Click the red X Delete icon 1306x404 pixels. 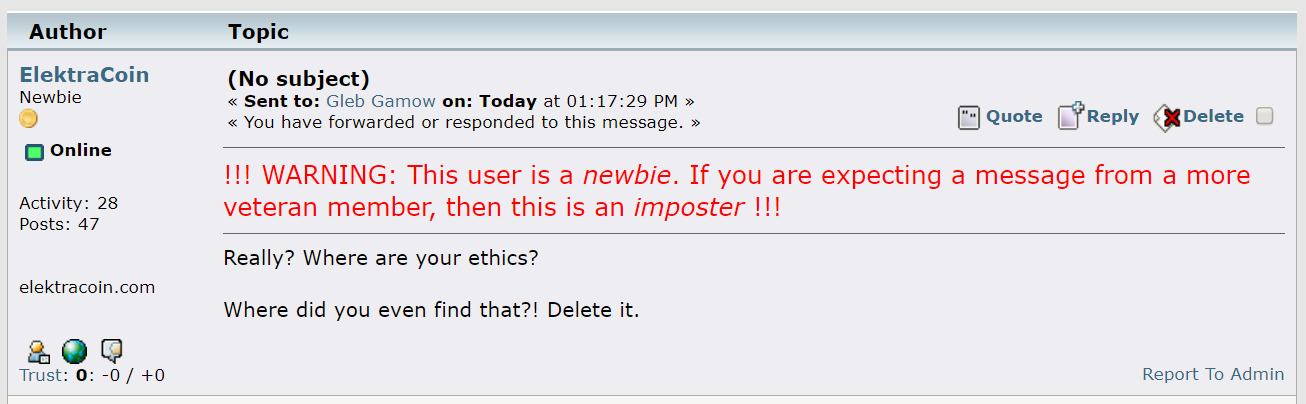[x=1168, y=118]
